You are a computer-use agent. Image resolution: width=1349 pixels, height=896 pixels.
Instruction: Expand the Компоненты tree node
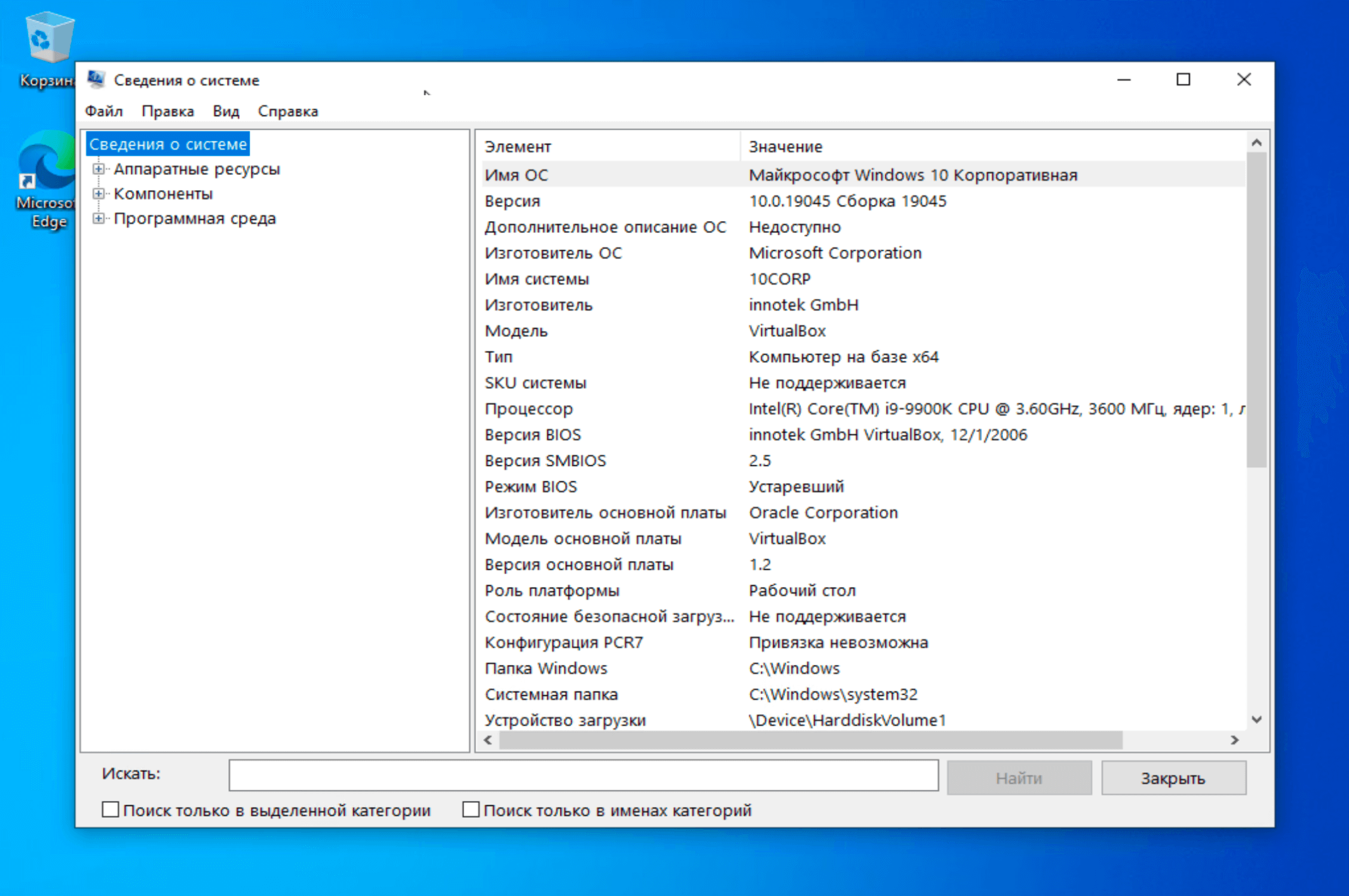(99, 194)
